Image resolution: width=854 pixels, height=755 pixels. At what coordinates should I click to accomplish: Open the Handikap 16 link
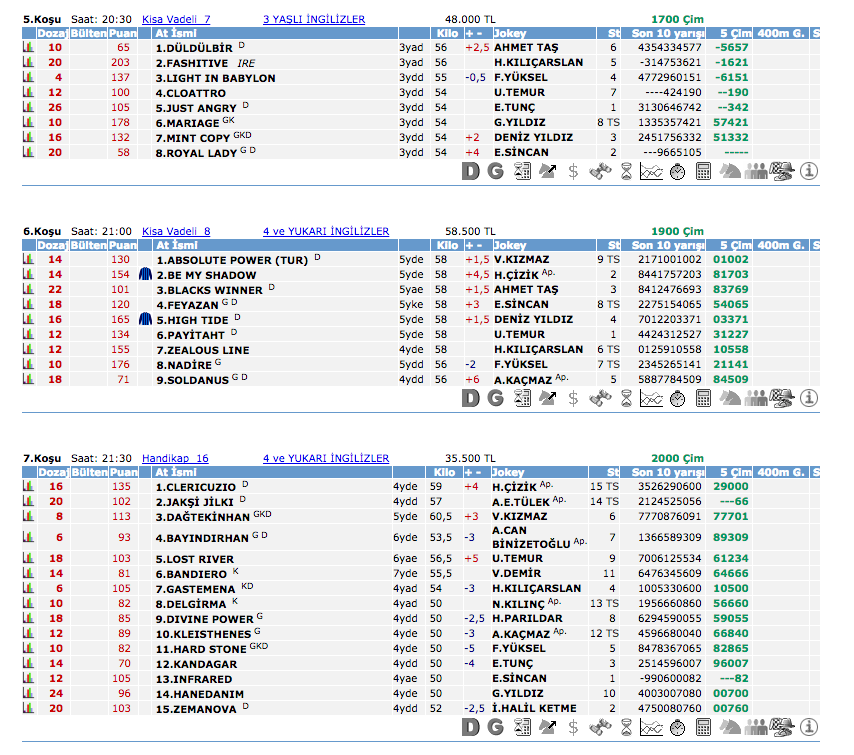tap(175, 458)
